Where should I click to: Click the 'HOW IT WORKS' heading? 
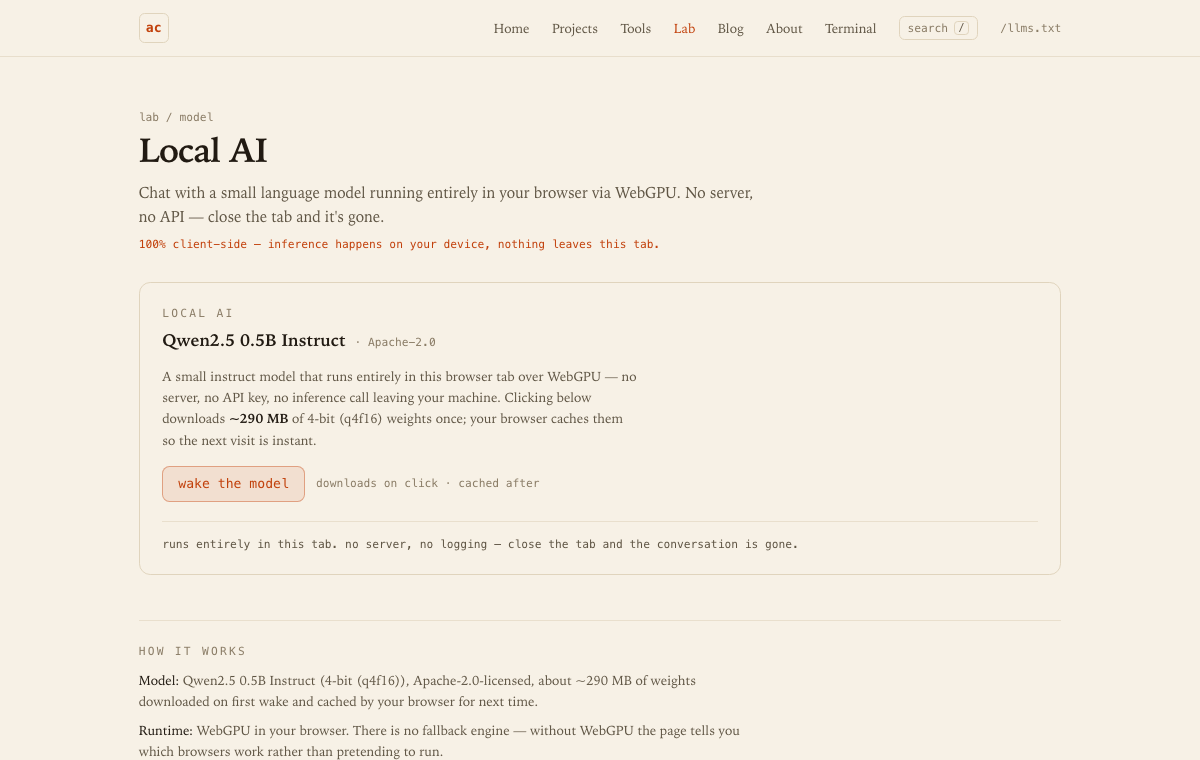(x=192, y=651)
